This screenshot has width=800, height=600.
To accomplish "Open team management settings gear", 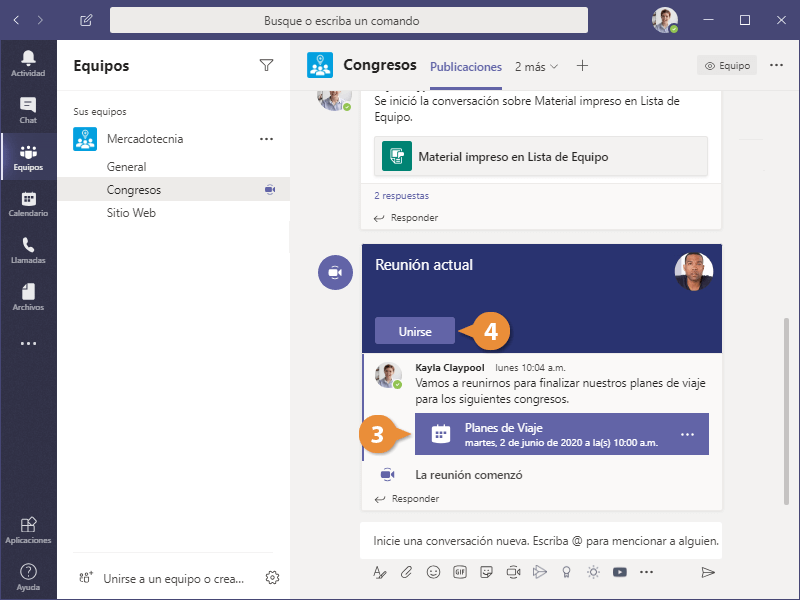I will coord(272,577).
